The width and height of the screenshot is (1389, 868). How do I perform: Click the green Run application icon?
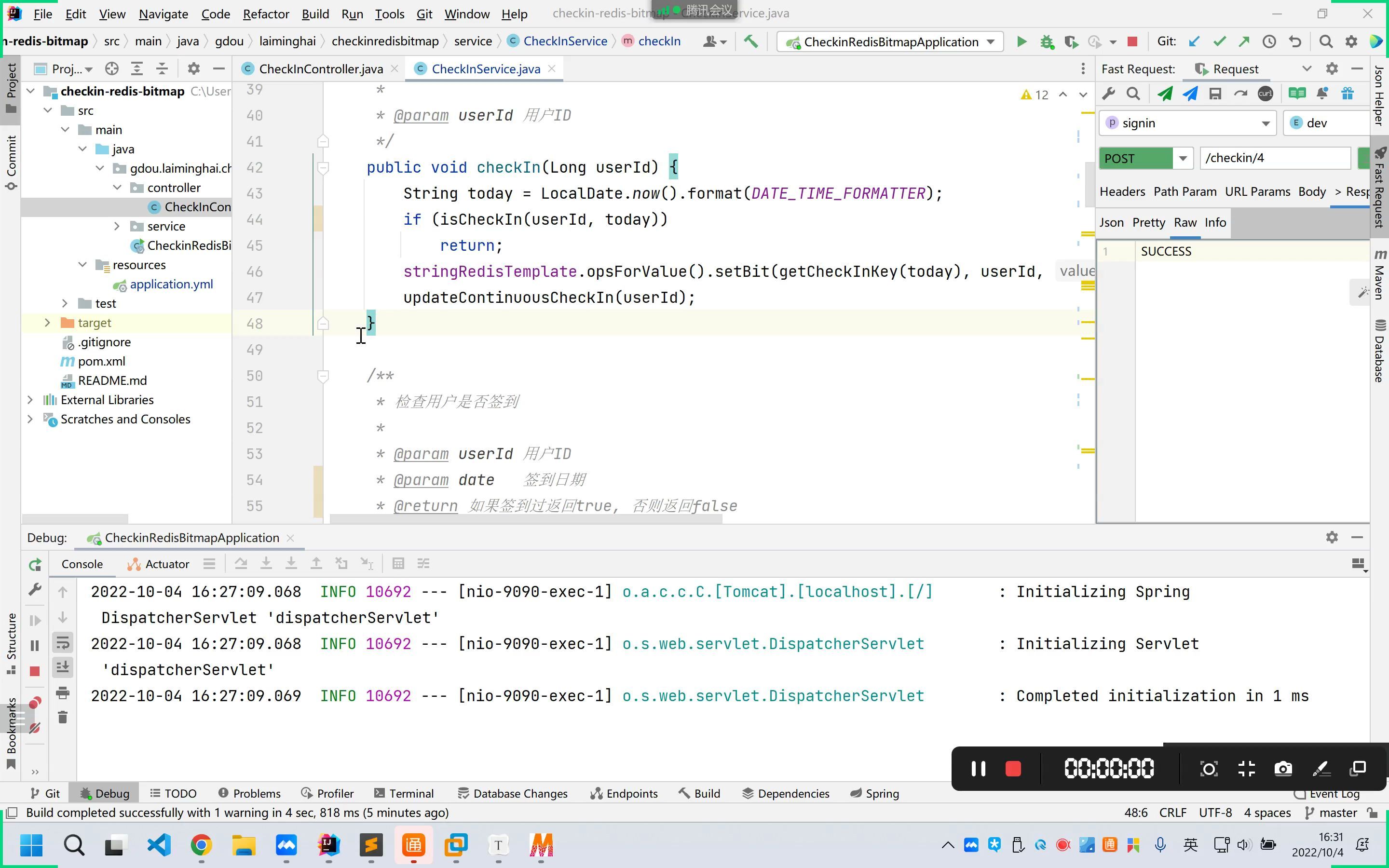[1021, 41]
